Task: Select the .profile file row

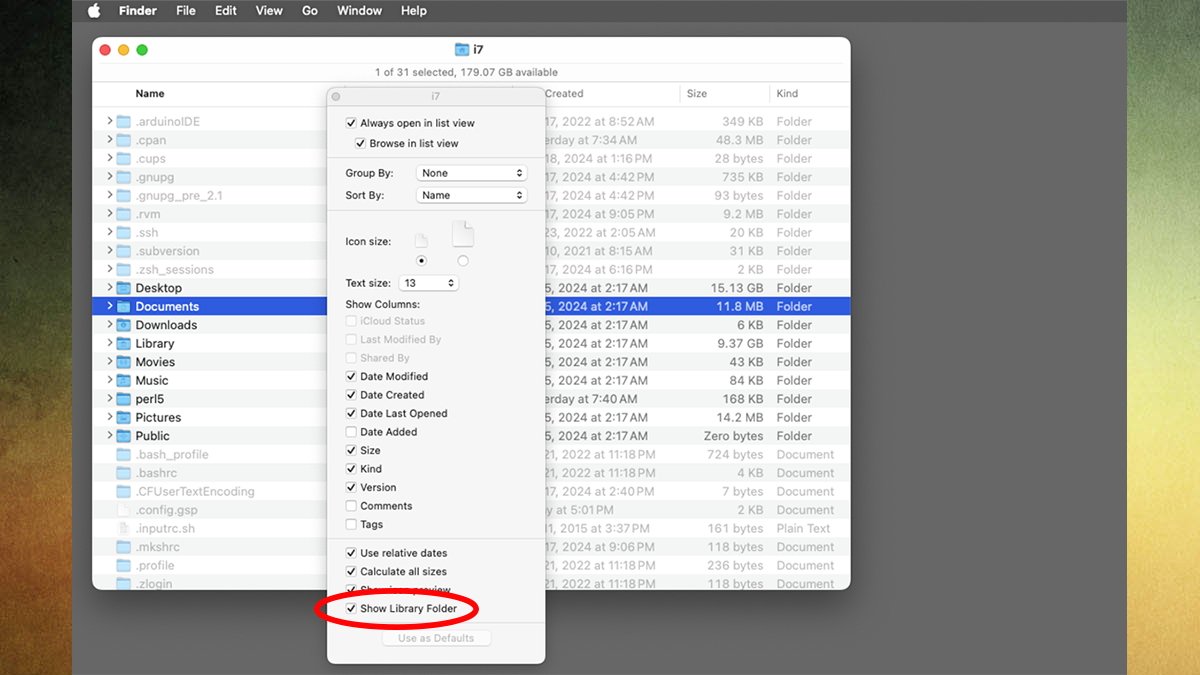Action: pos(471,566)
